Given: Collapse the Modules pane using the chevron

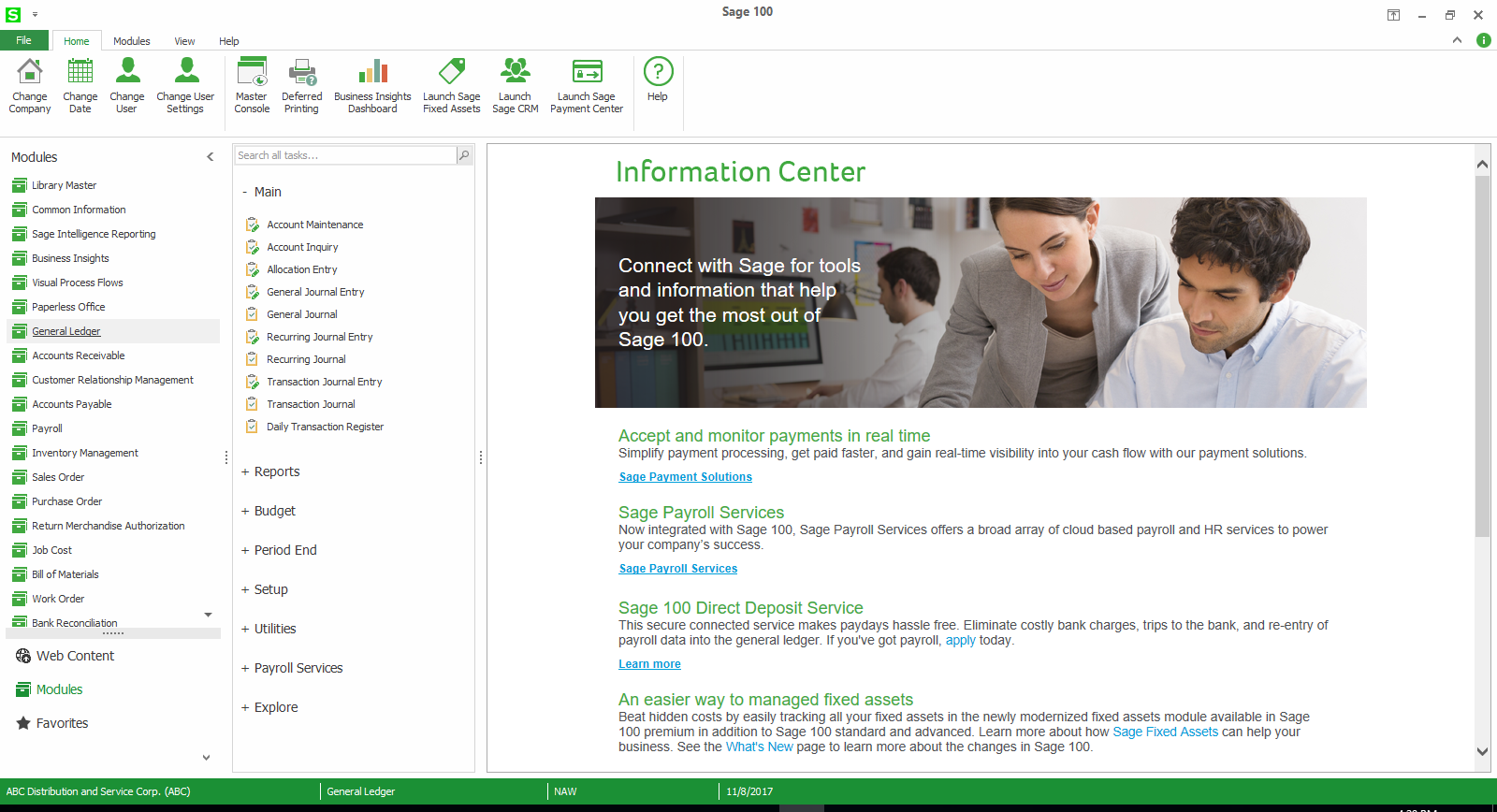Looking at the screenshot, I should (x=211, y=157).
